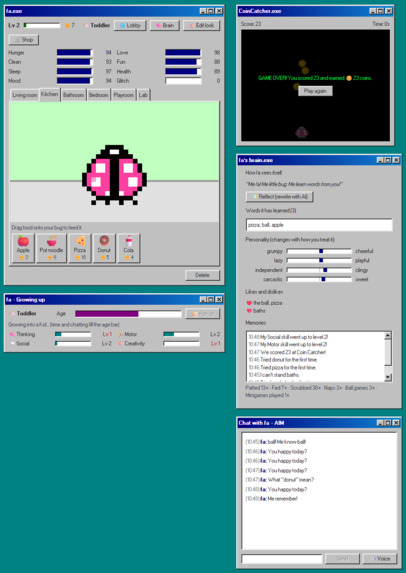Click Reflect (rewrite with AI) button
The image size is (406, 573).
pyautogui.click(x=280, y=197)
